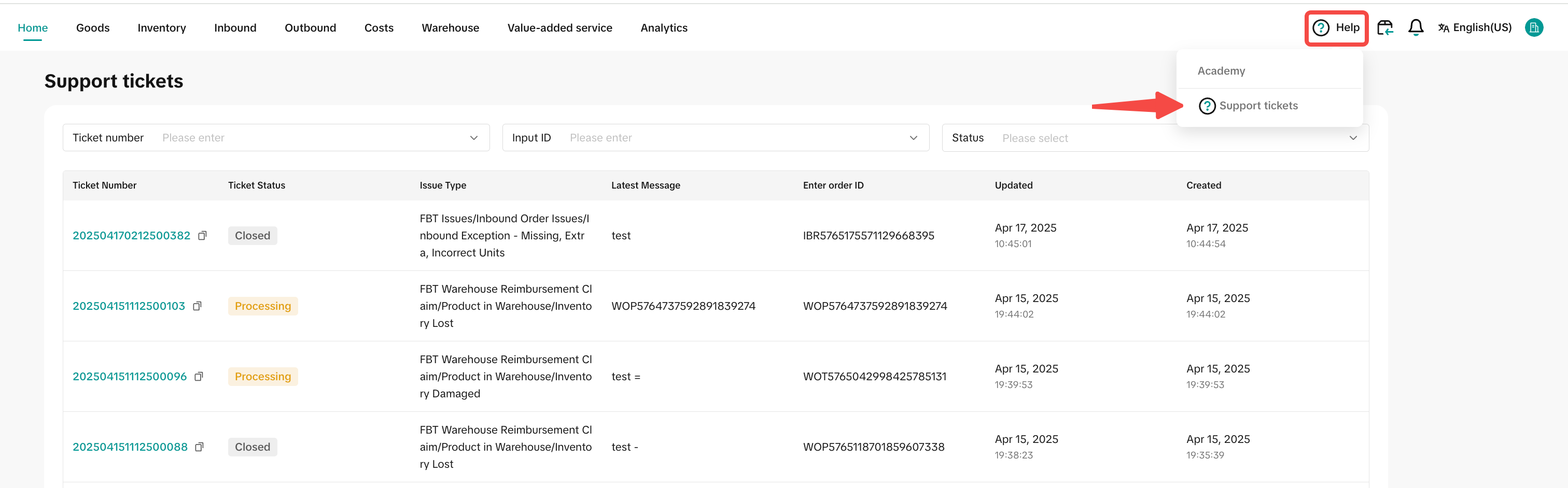Click the Input ID text field

coord(731,138)
